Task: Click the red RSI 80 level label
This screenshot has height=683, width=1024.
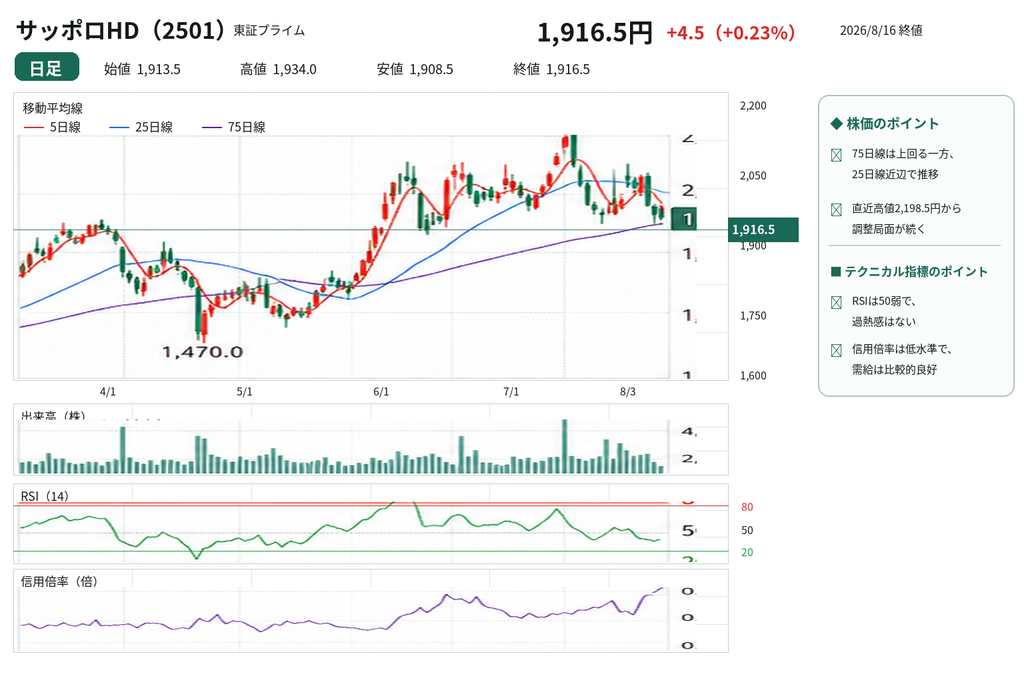Action: click(x=747, y=507)
